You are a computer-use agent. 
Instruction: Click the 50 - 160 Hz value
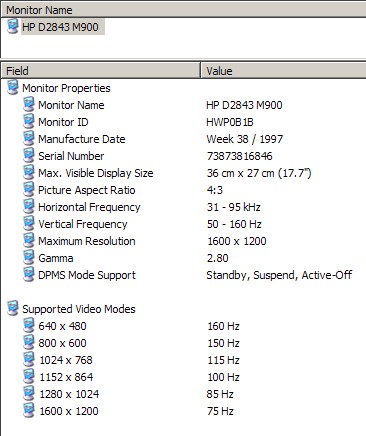point(234,224)
